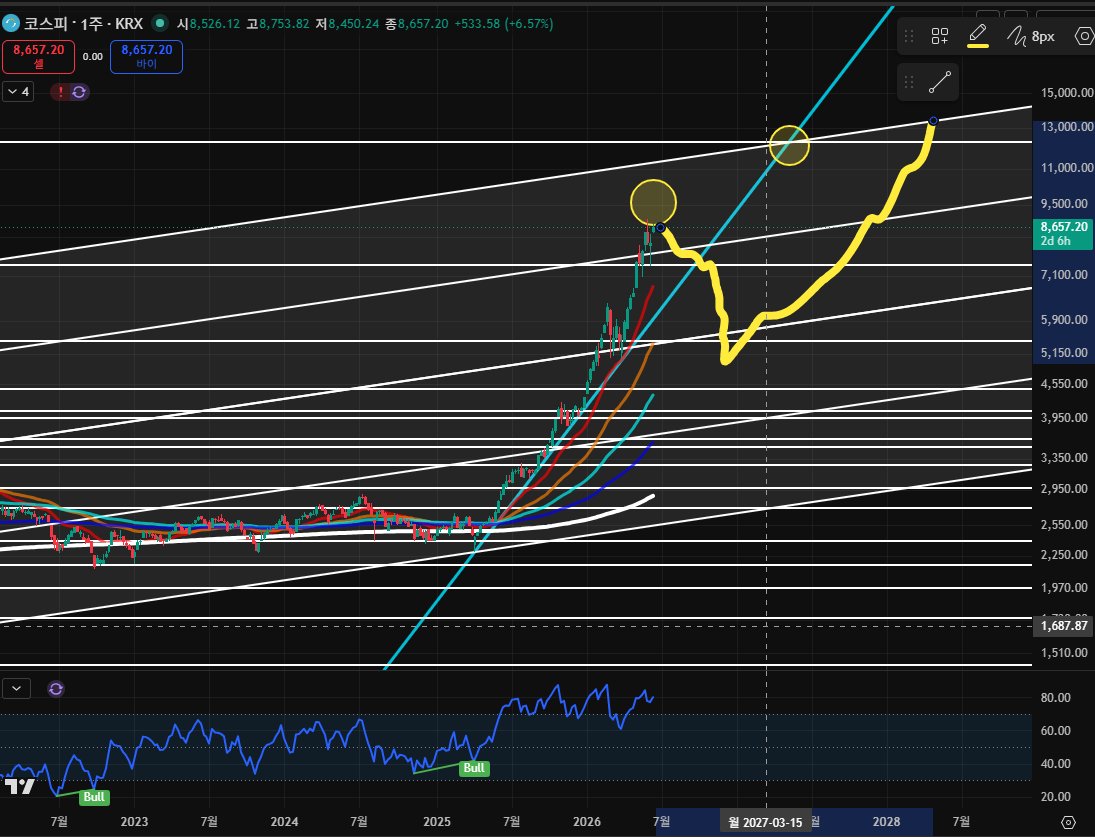Click the Bull label near 2025 on RSI

[474, 768]
